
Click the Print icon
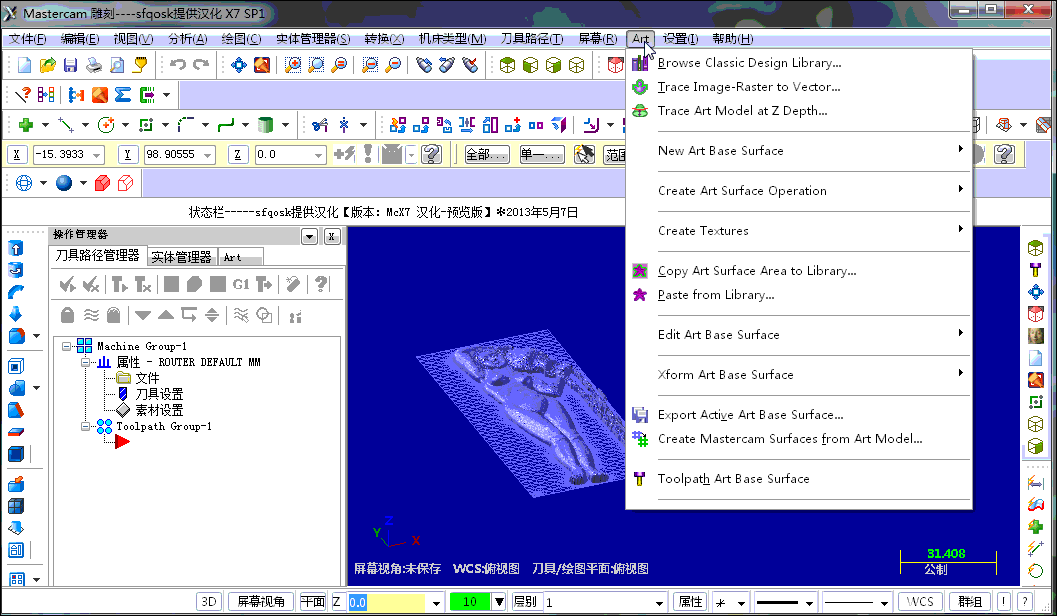(94, 65)
